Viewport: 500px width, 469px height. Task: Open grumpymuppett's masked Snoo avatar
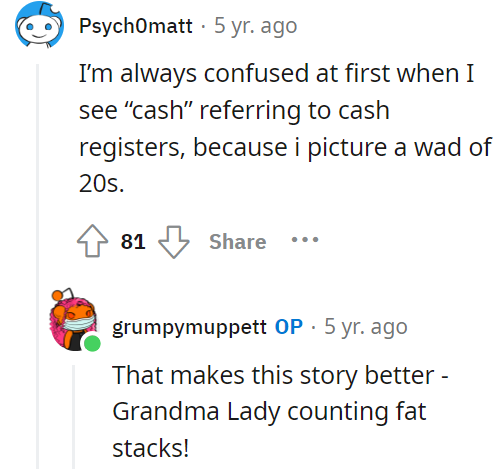(74, 320)
